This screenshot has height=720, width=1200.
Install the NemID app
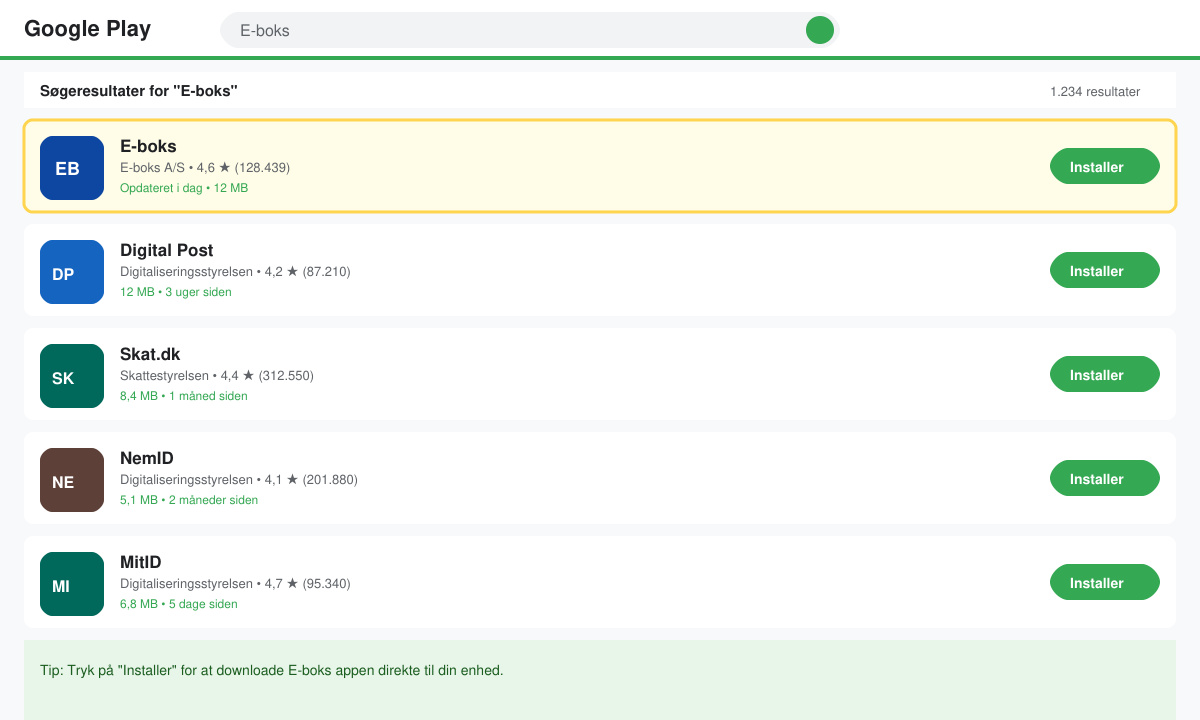tap(1105, 478)
